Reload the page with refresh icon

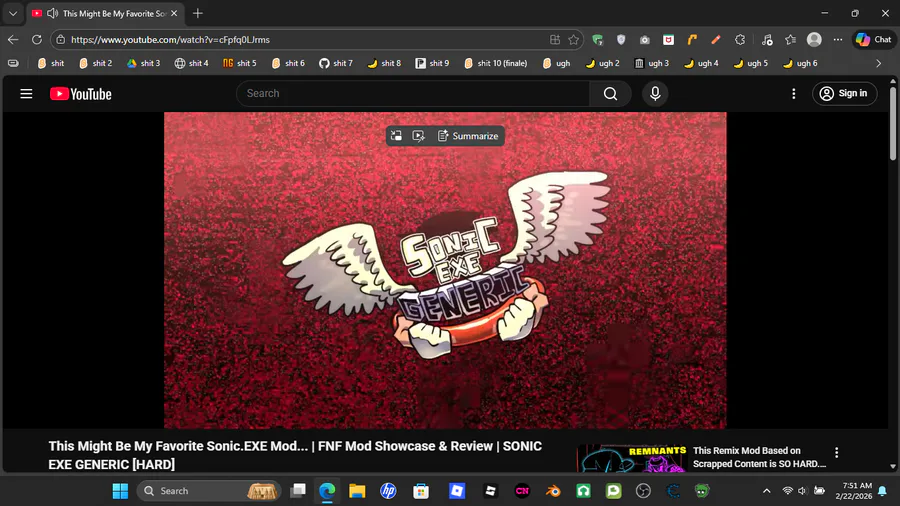coord(37,40)
